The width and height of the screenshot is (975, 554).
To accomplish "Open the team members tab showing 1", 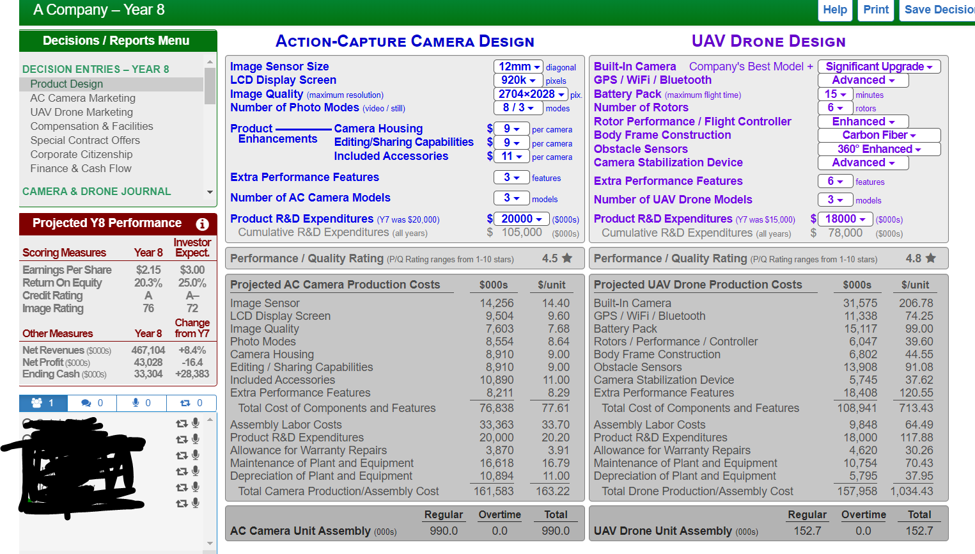I will pos(43,403).
